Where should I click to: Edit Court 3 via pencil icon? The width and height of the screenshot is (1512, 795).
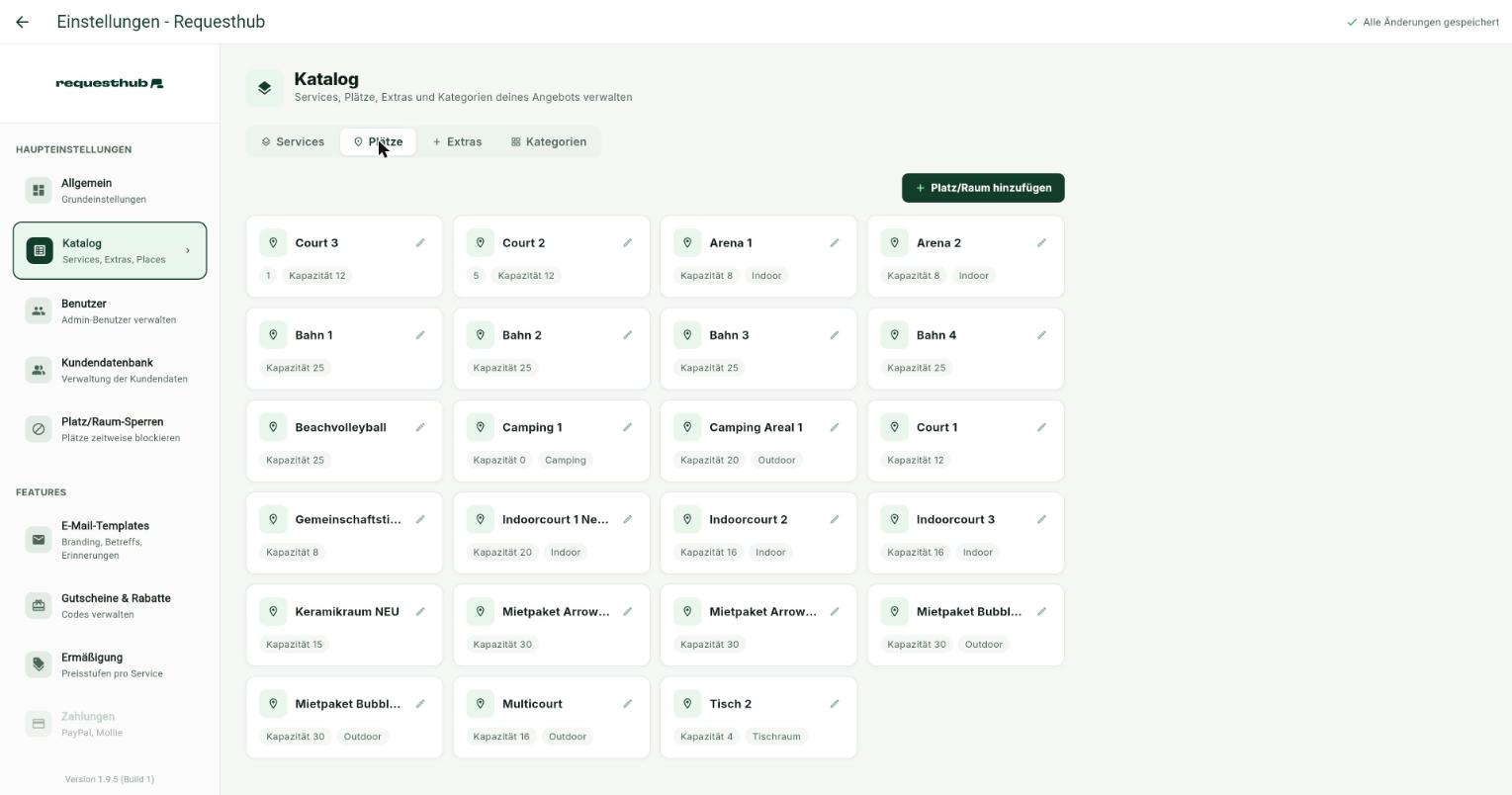[420, 243]
